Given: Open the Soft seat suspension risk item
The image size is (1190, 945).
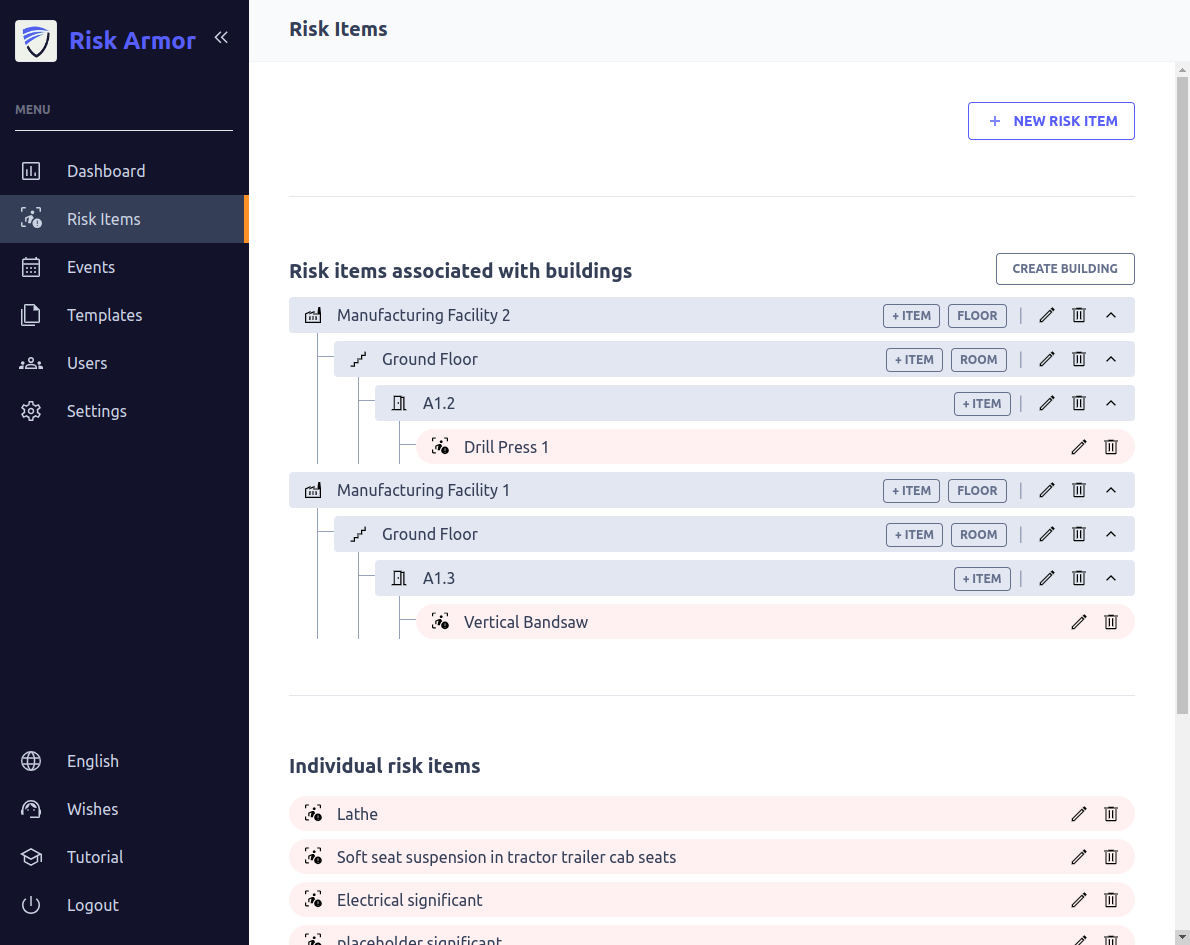Looking at the screenshot, I should (506, 857).
